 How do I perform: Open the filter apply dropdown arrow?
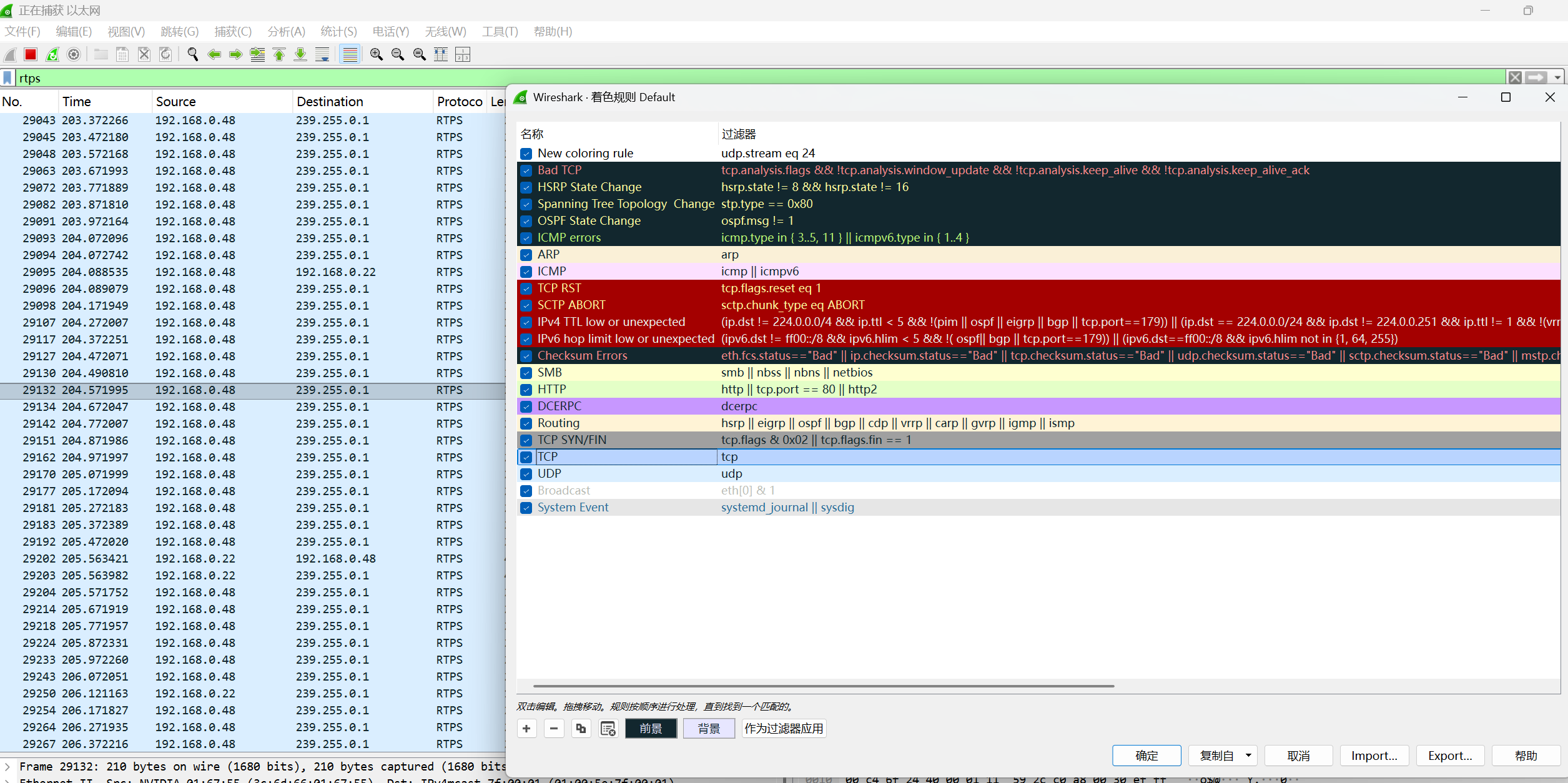coord(1559,77)
